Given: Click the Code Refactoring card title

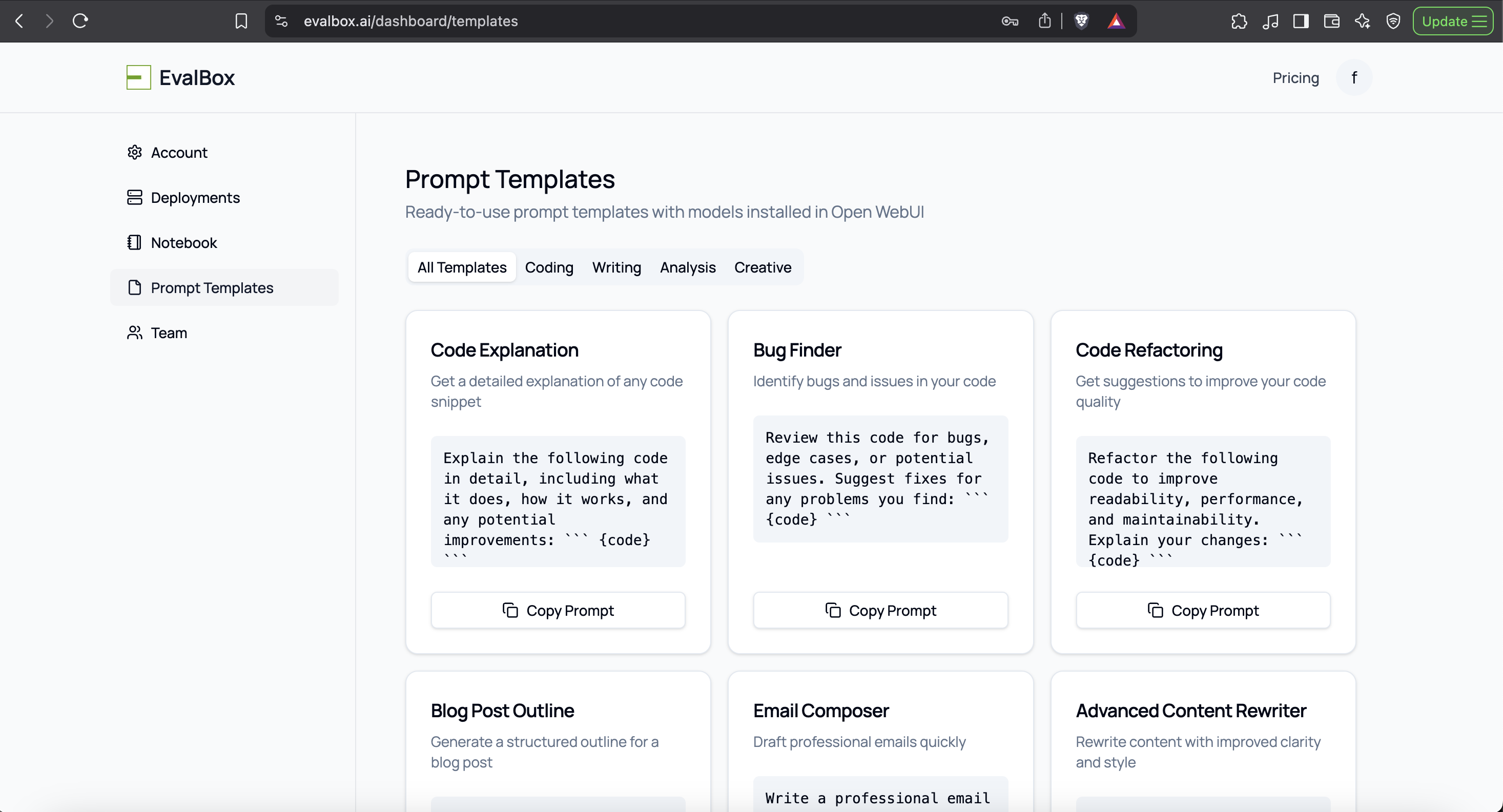Looking at the screenshot, I should 1149,350.
